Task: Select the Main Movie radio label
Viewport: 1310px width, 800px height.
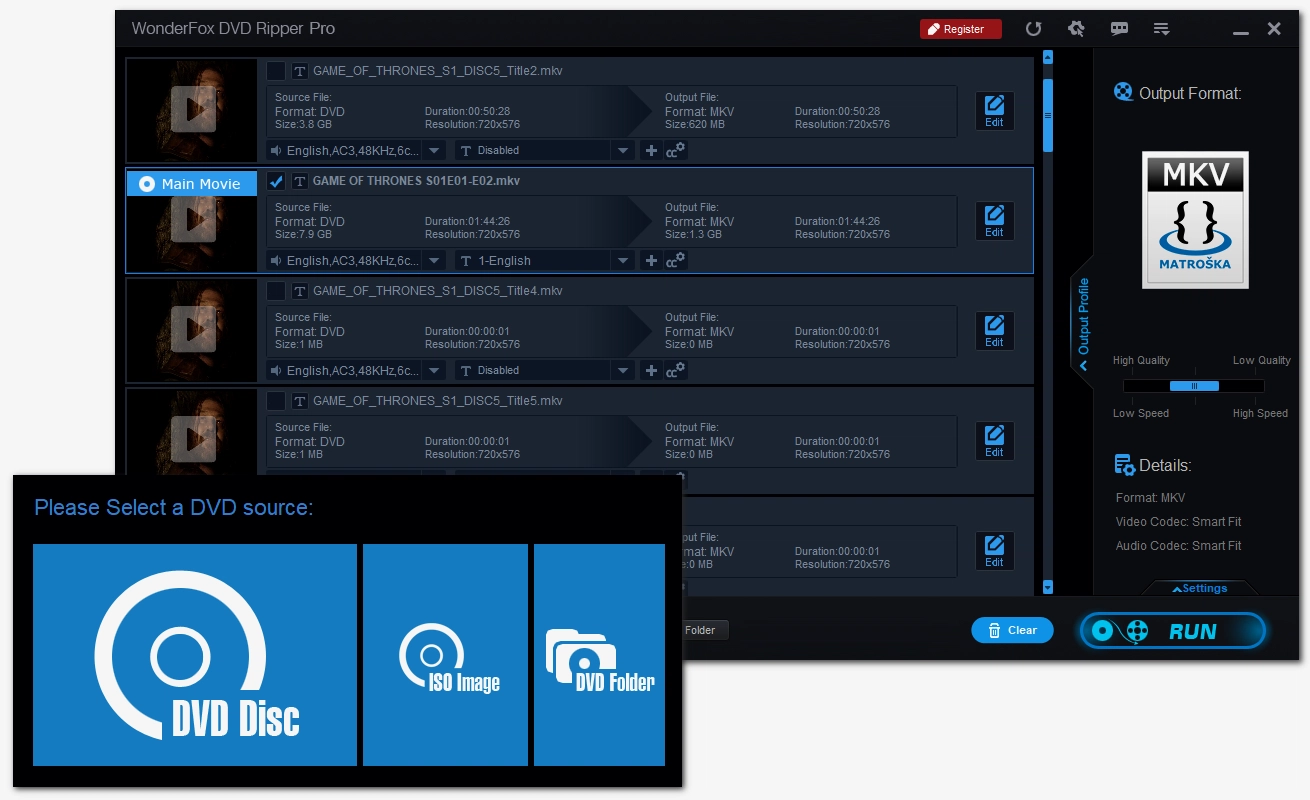Action: (x=191, y=184)
